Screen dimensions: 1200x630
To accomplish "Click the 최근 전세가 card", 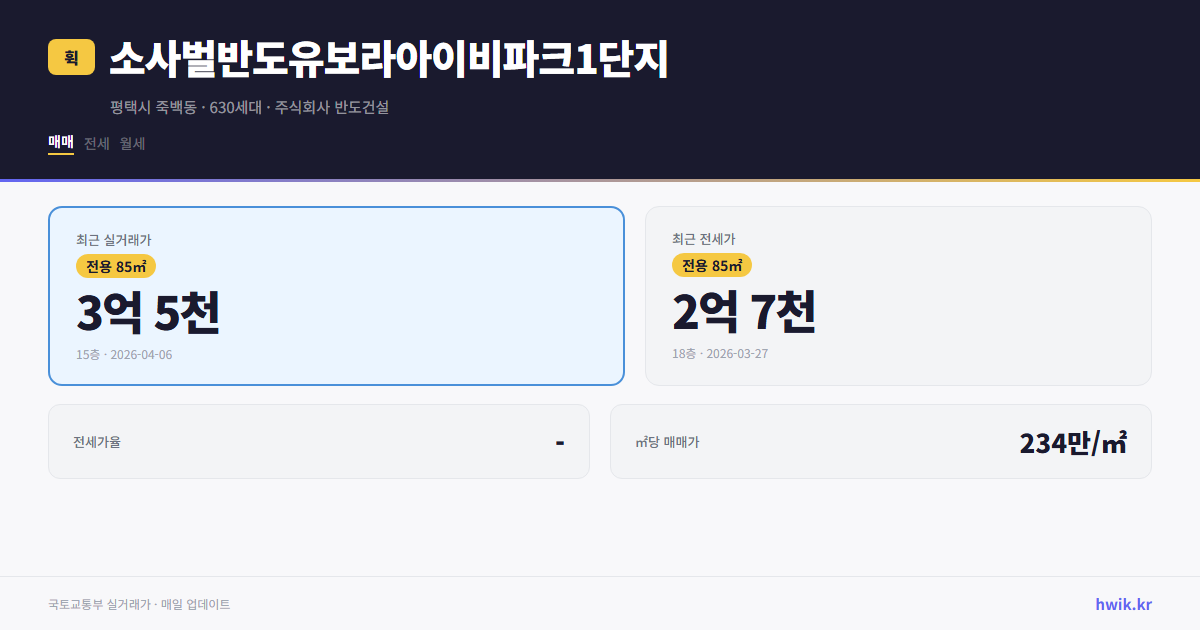I will [x=898, y=295].
